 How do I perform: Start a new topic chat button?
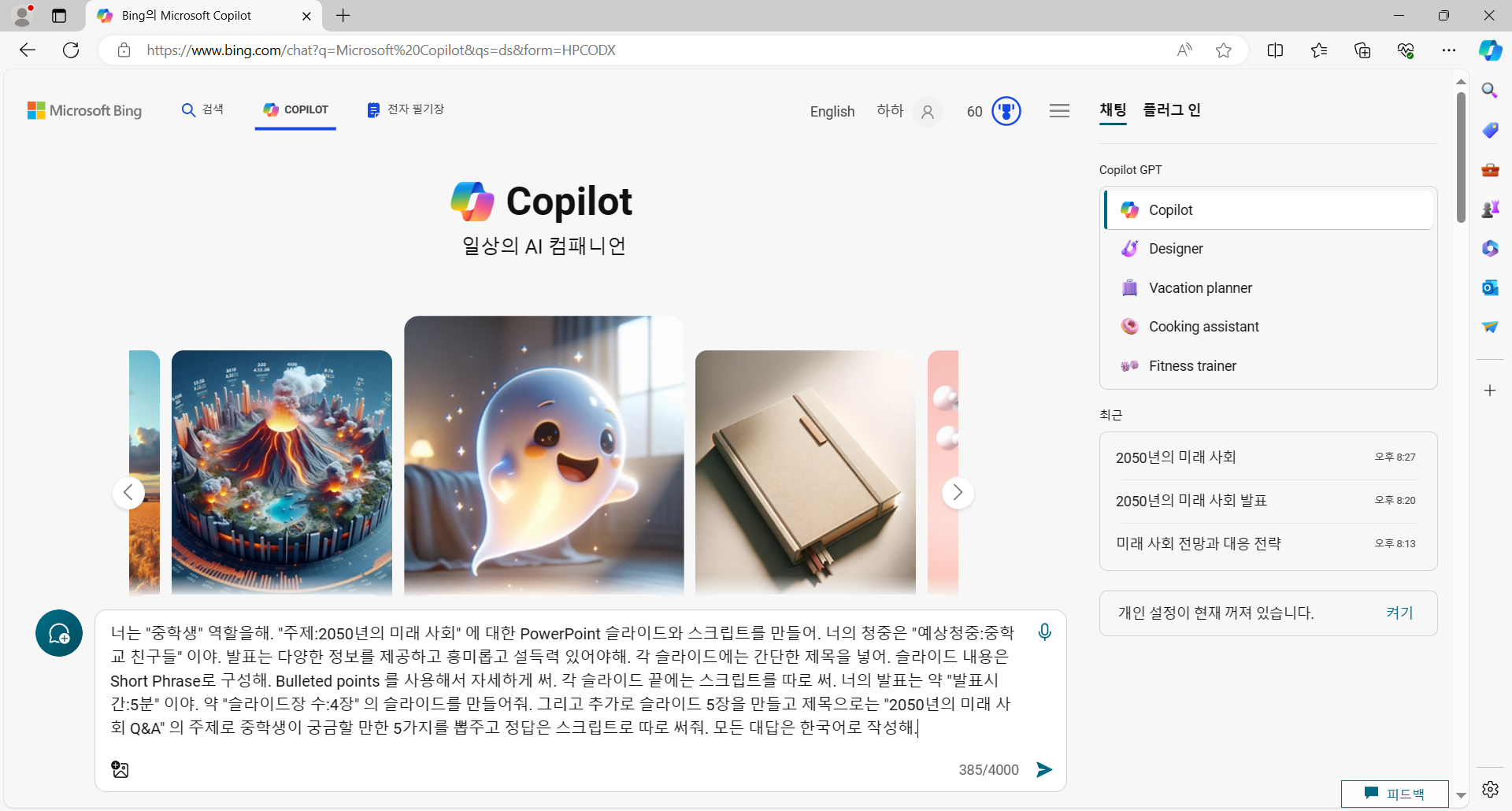pyautogui.click(x=59, y=633)
